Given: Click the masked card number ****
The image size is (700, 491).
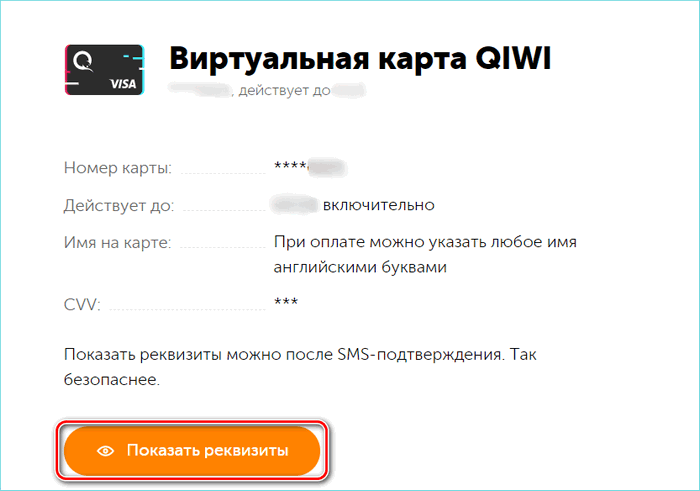Looking at the screenshot, I should pos(290,166).
